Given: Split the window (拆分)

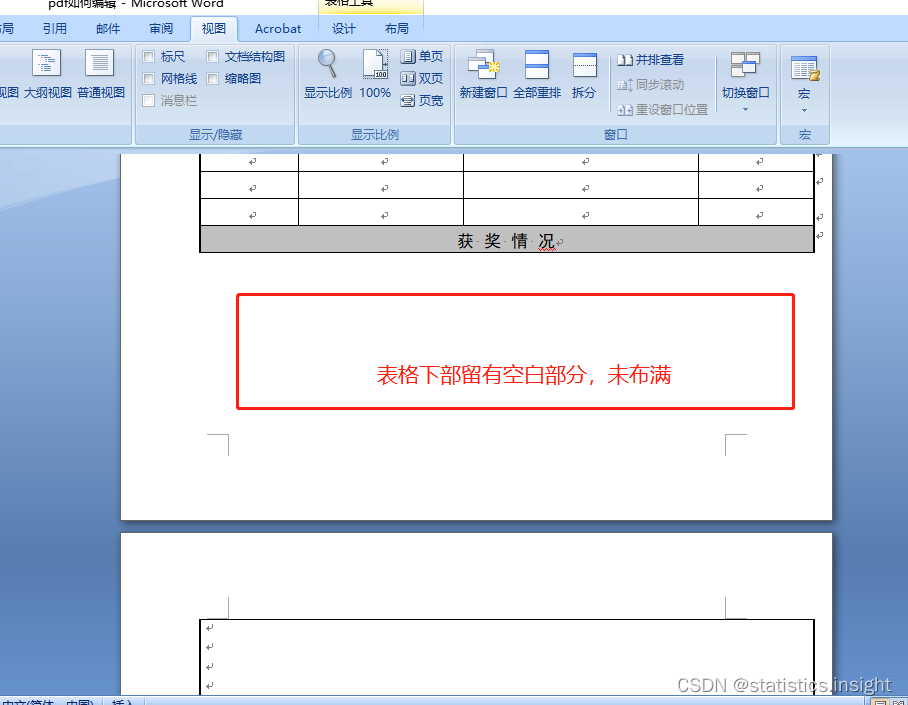Looking at the screenshot, I should tap(584, 74).
